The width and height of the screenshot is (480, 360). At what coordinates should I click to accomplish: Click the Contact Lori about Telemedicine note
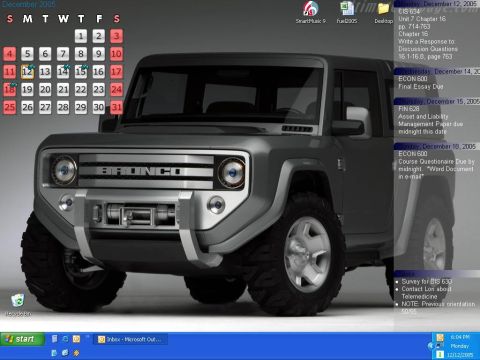(426, 293)
